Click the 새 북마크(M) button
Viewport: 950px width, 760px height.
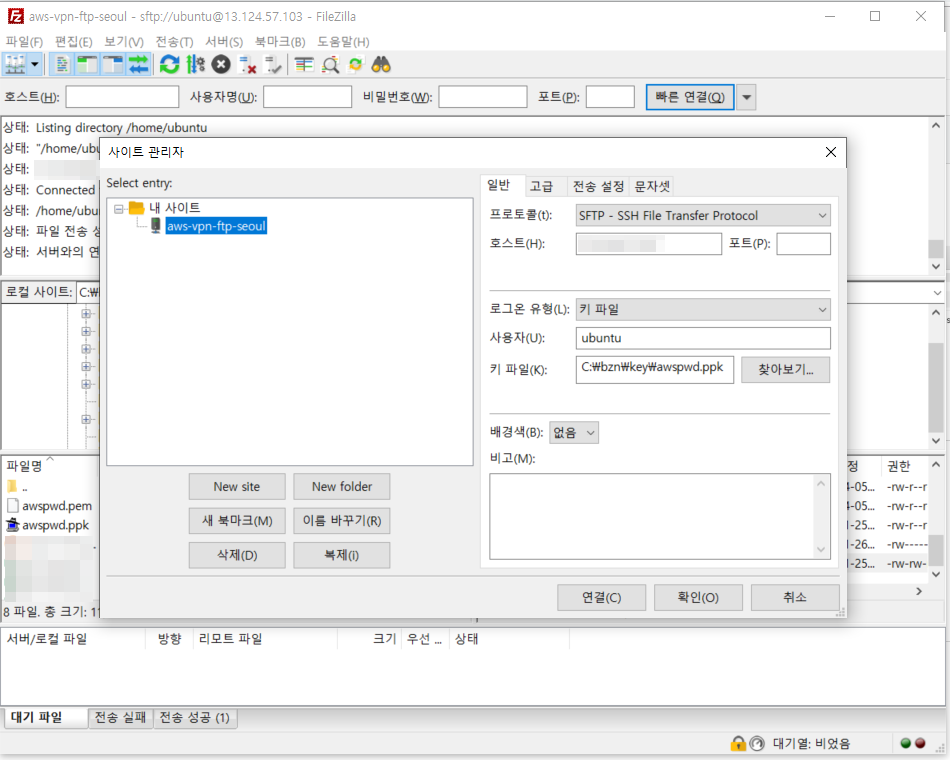pos(237,521)
